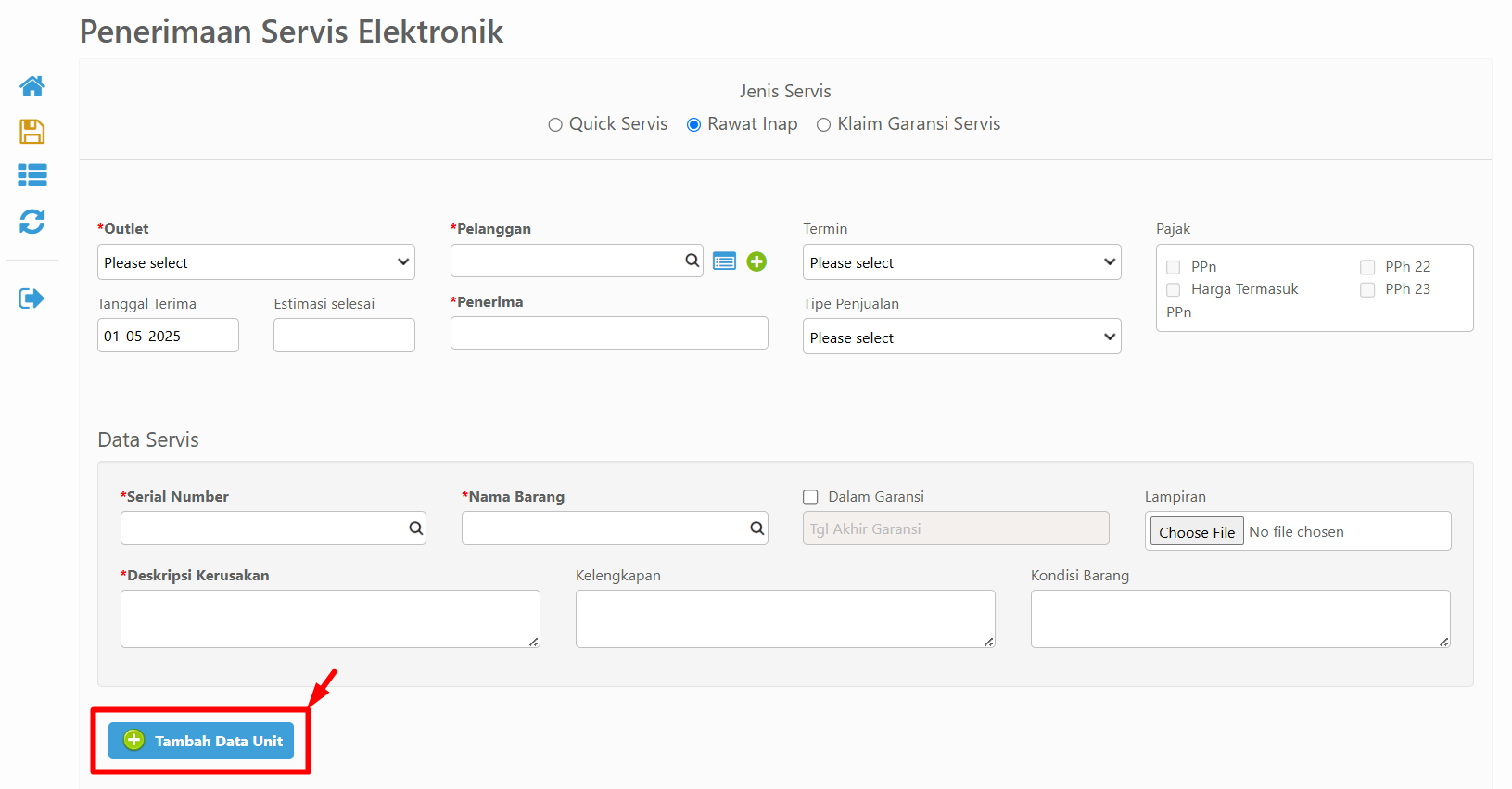Click the Serial Number search magnifier
This screenshot has width=1512, height=789.
click(x=415, y=528)
